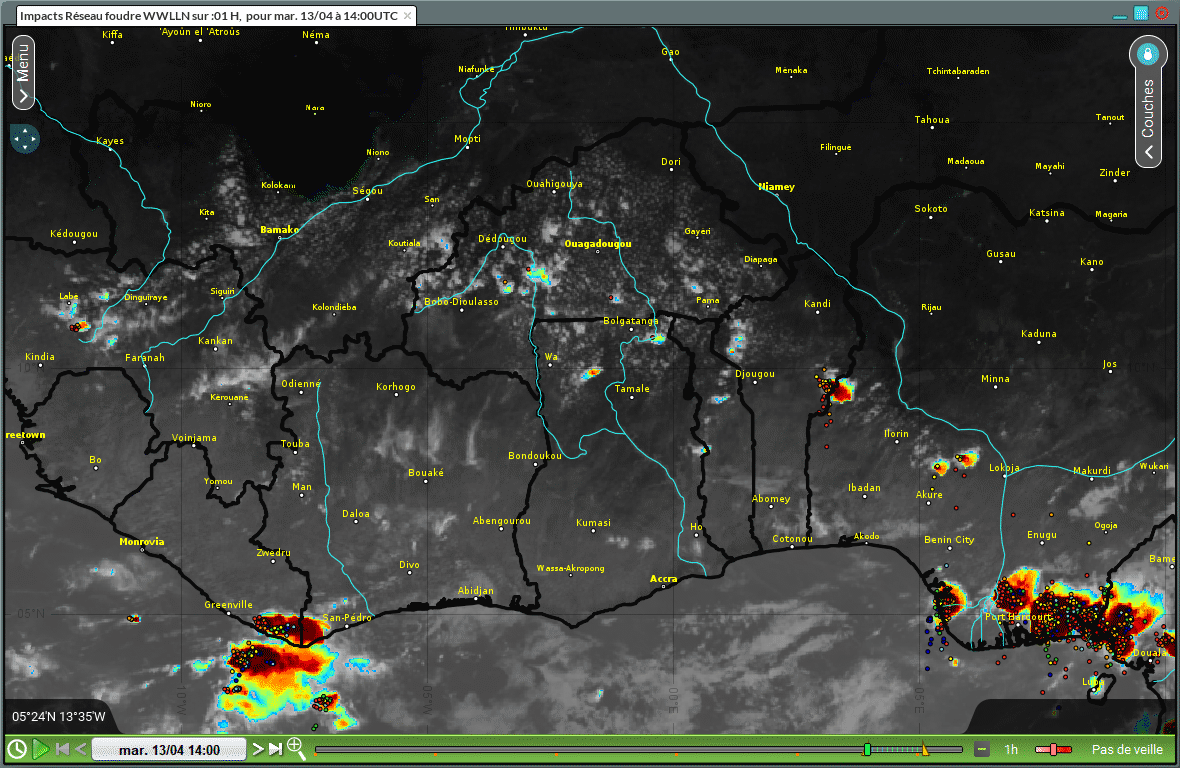The height and width of the screenshot is (768, 1180).
Task: Adjust the red slider beside Pas de veille
Action: click(x=1053, y=749)
